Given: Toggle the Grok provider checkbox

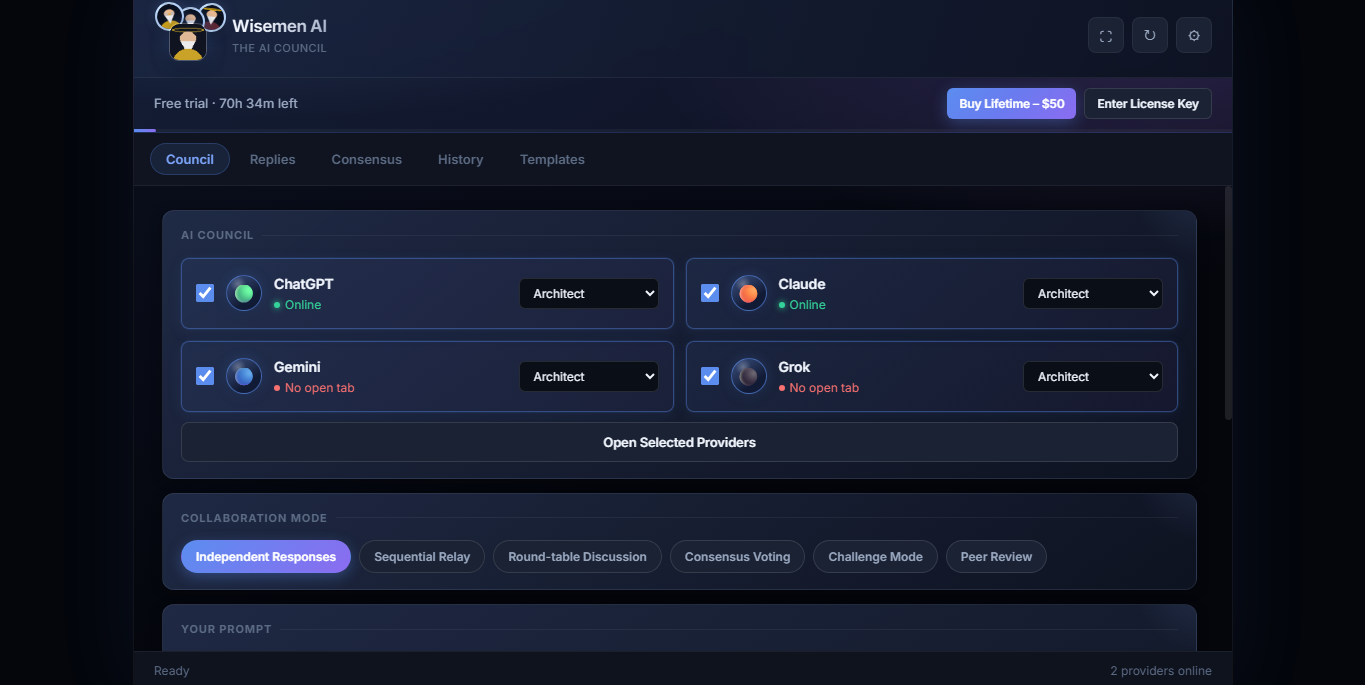Looking at the screenshot, I should coord(710,376).
